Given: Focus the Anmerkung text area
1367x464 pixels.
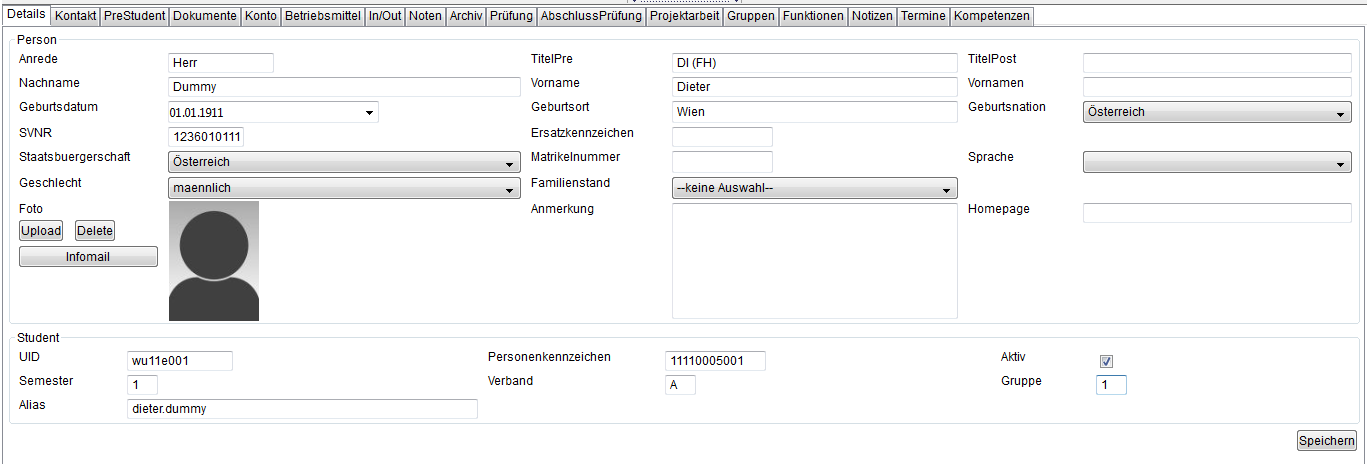Looking at the screenshot, I should [814, 261].
